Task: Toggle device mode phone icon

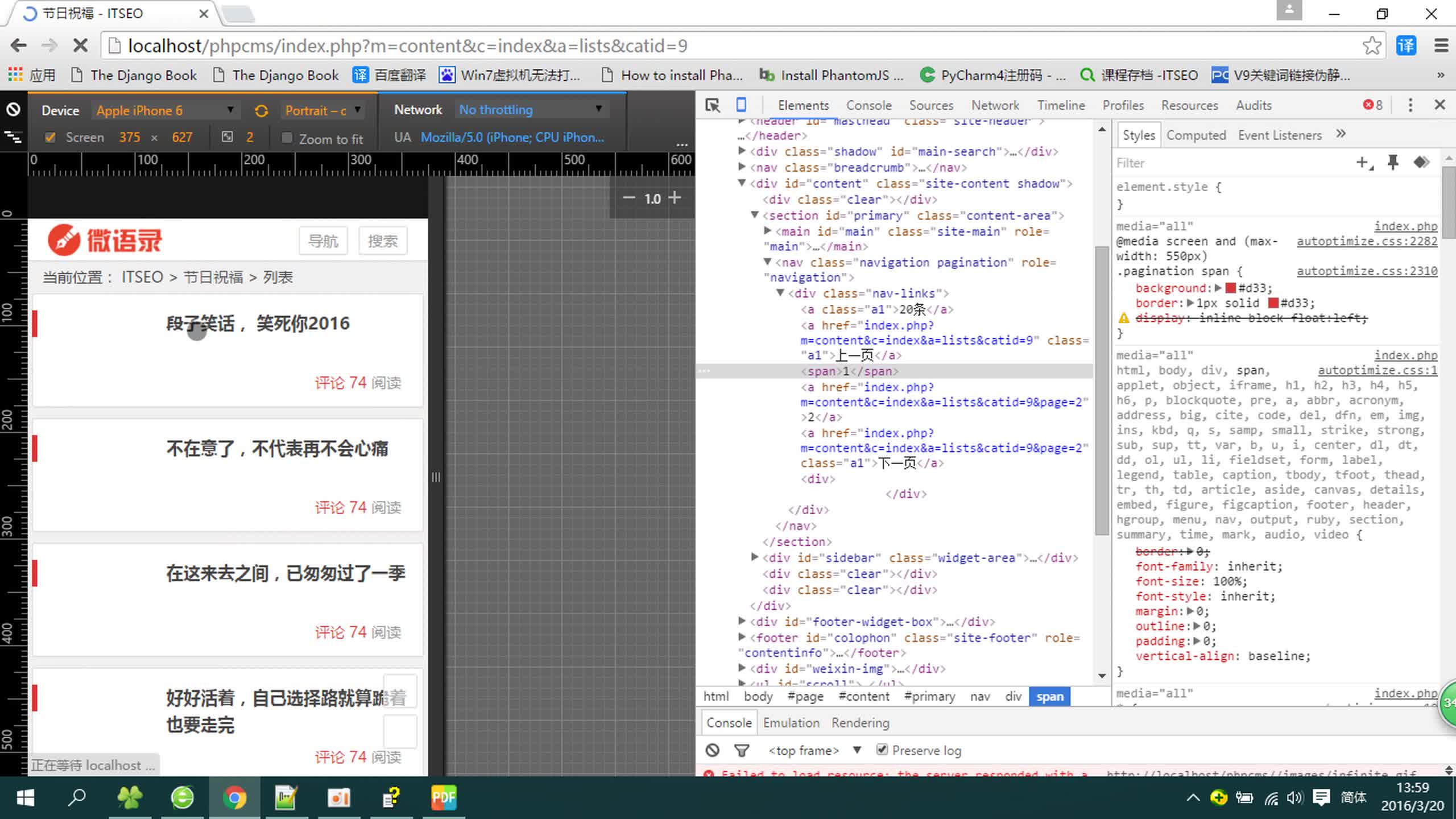Action: pyautogui.click(x=741, y=105)
